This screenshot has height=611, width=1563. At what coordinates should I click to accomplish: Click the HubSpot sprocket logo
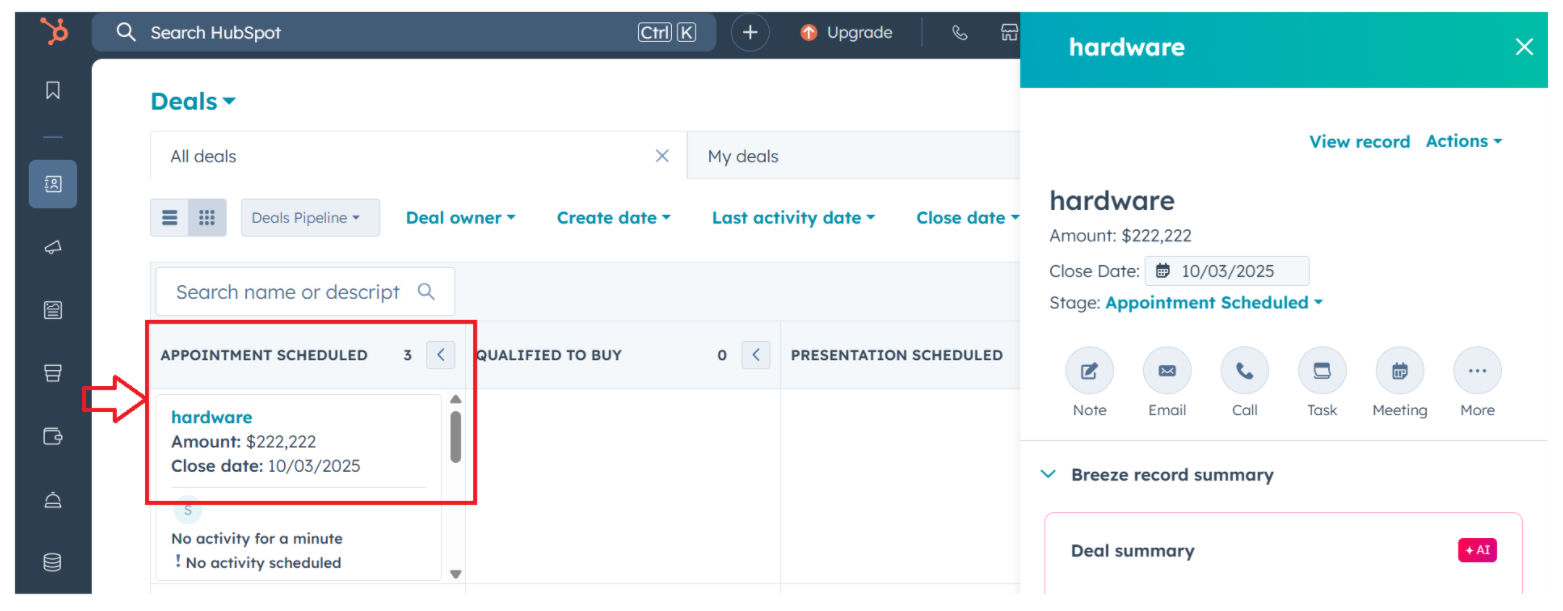(54, 32)
